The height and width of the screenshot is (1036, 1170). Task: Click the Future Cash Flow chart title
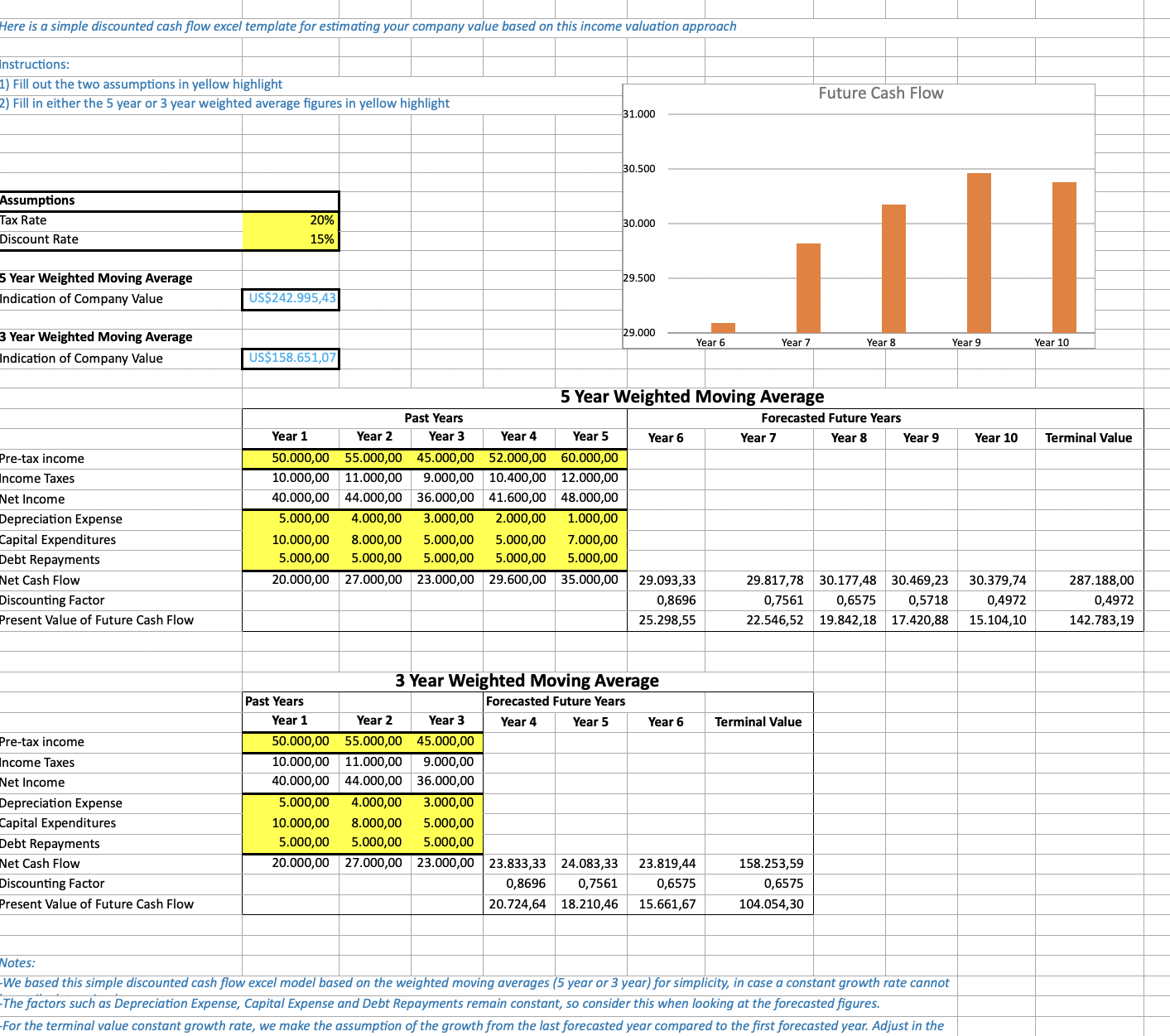pyautogui.click(x=880, y=94)
